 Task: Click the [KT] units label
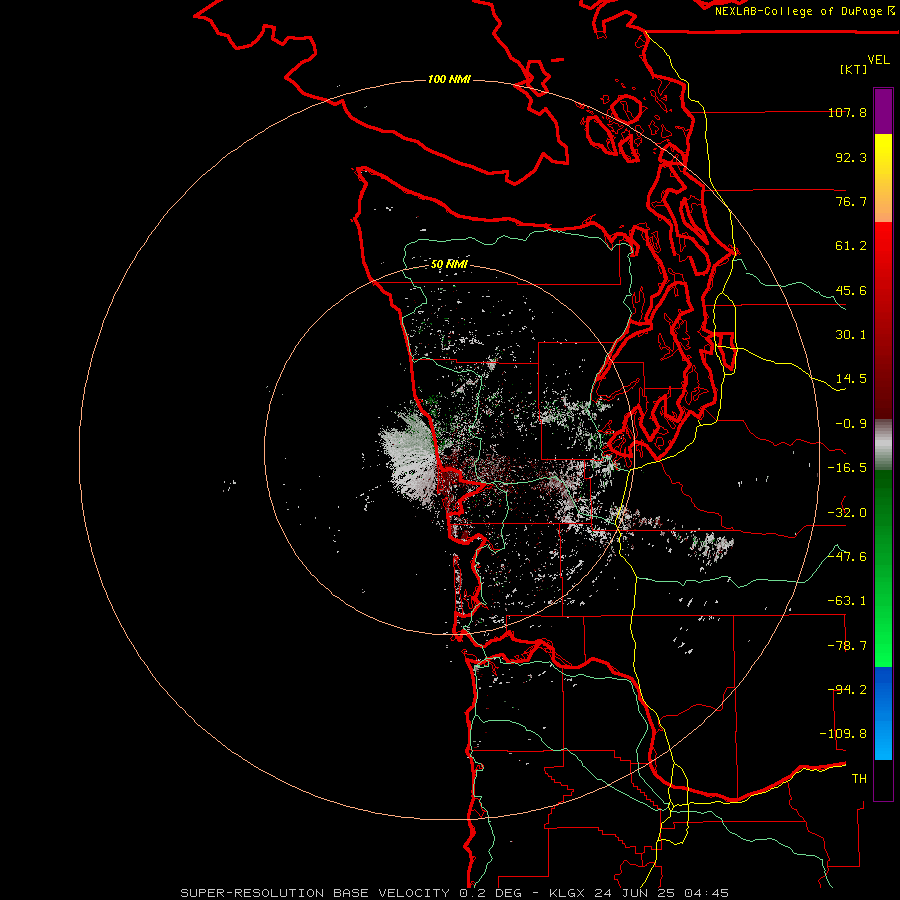853,69
